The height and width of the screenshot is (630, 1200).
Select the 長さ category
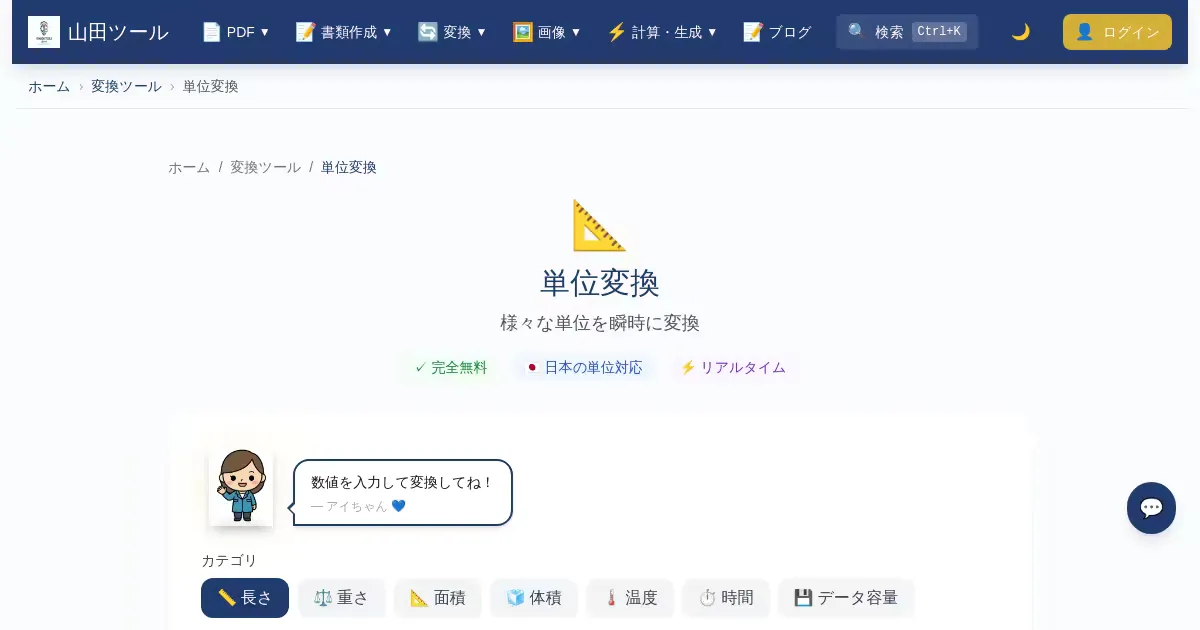pos(245,598)
